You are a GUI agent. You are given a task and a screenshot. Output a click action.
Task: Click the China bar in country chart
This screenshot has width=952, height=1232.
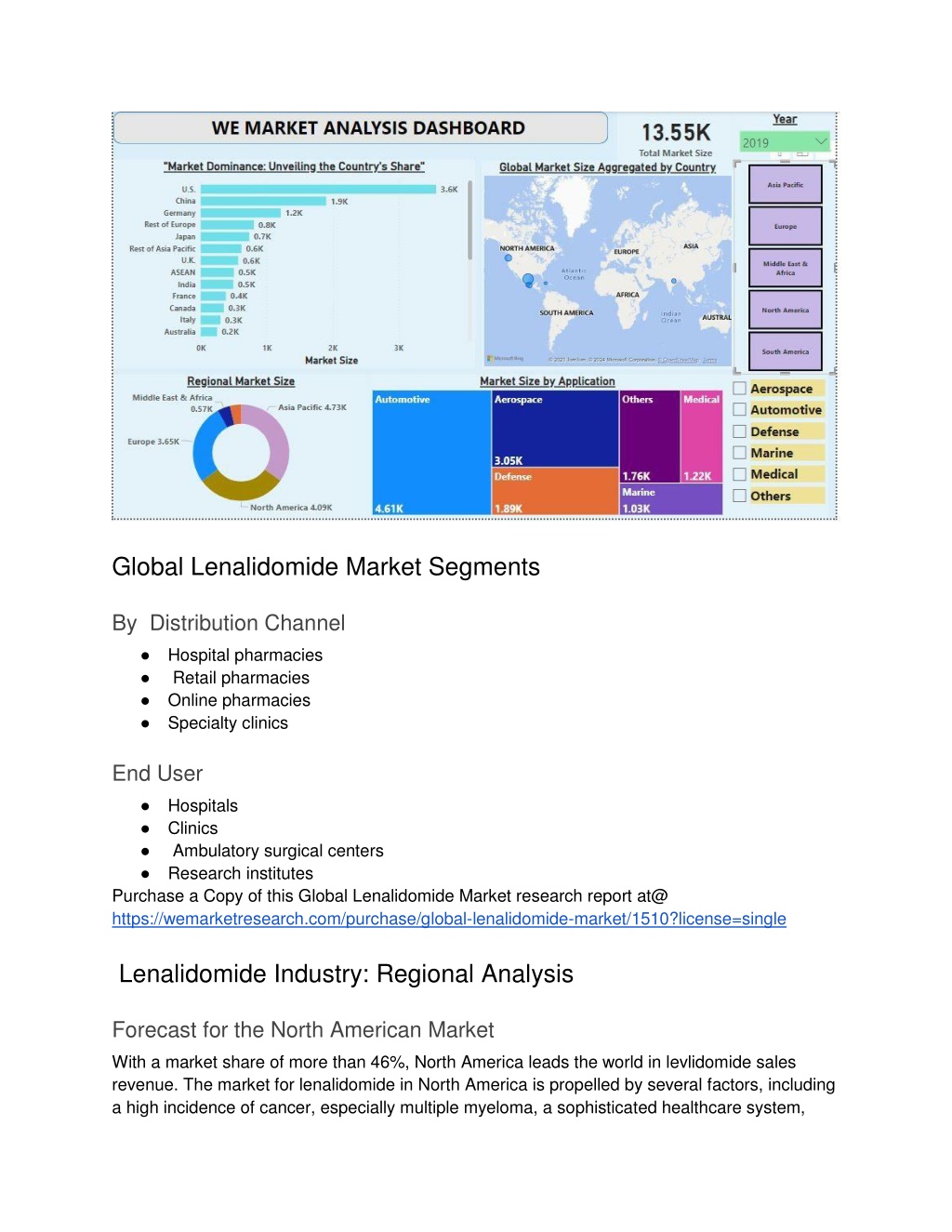[263, 201]
